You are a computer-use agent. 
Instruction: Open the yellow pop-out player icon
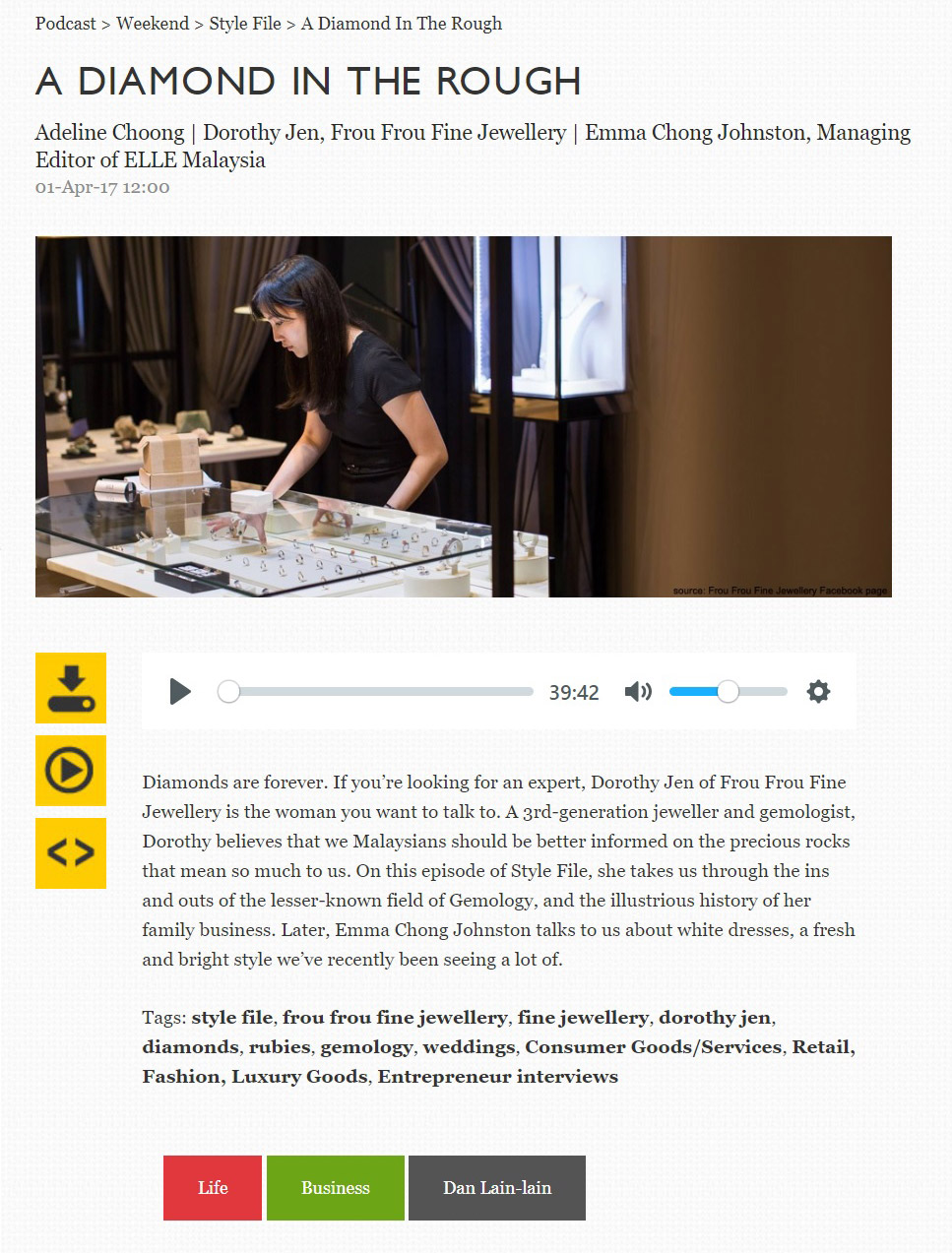[x=71, y=771]
